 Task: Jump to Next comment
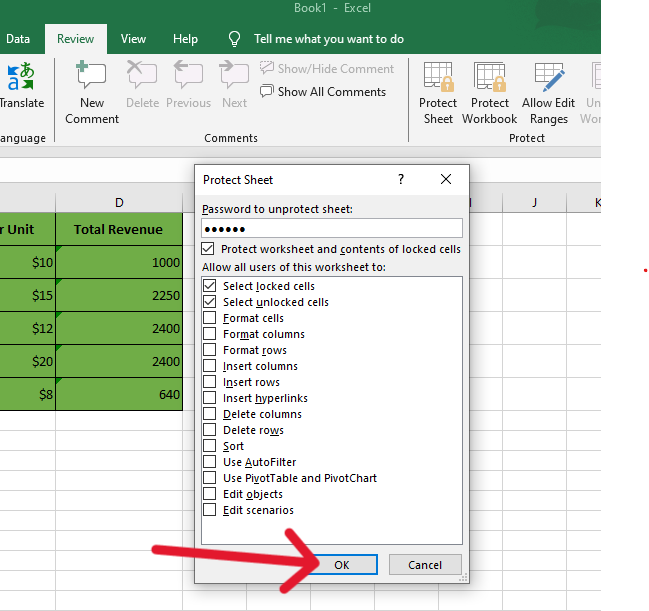coord(234,78)
